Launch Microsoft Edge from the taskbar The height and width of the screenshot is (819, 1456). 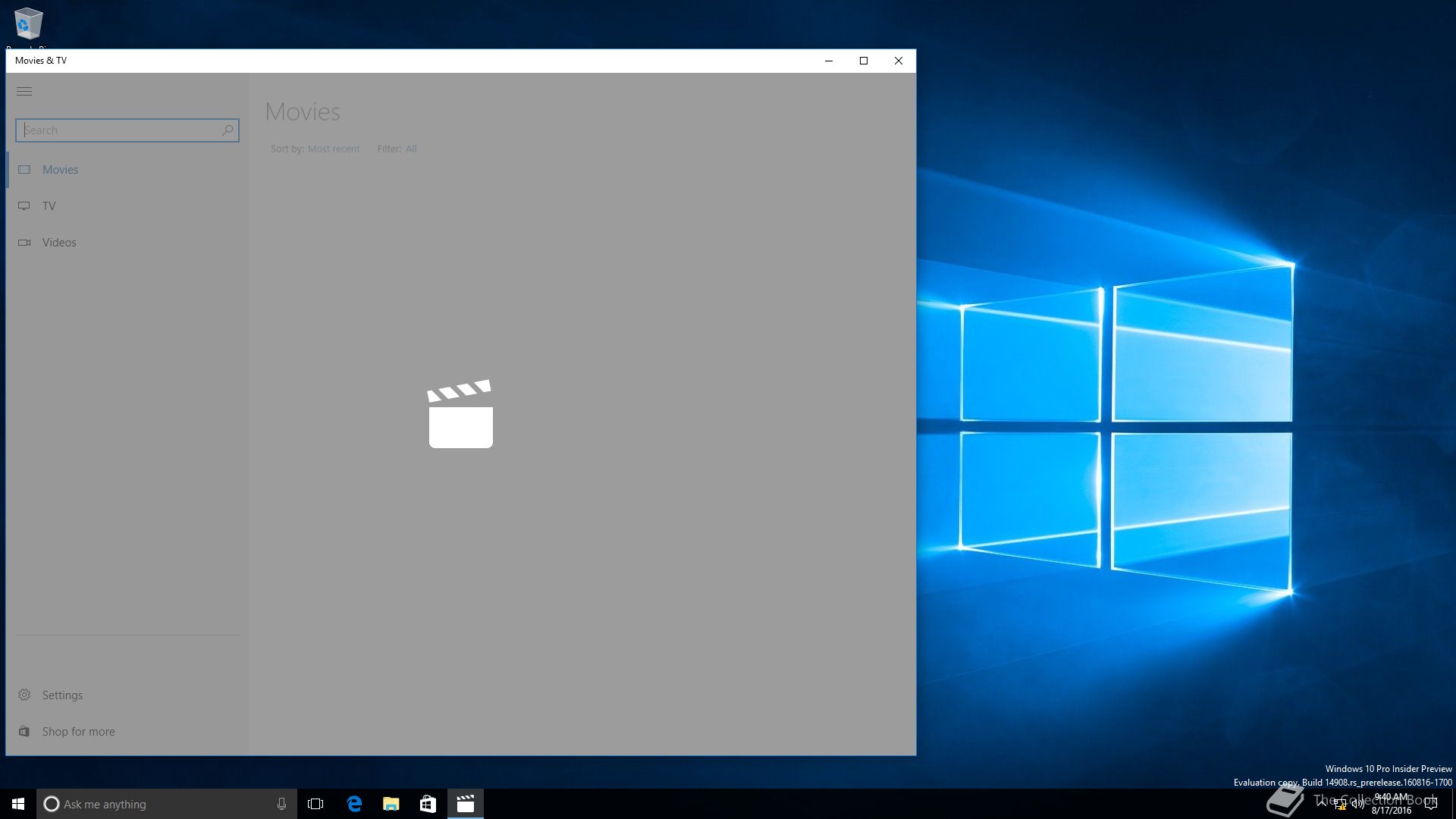[354, 804]
